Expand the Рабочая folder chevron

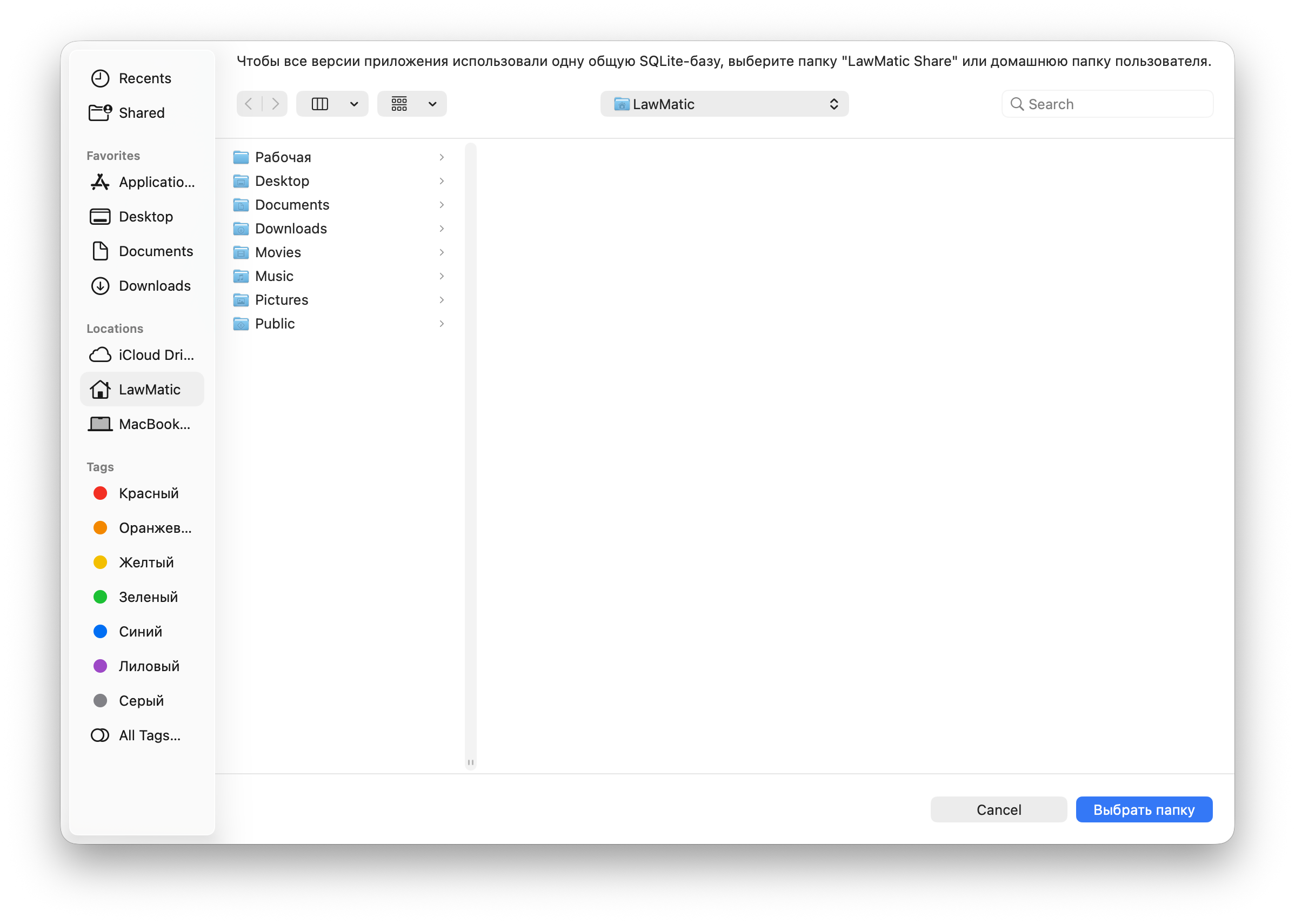(x=442, y=157)
